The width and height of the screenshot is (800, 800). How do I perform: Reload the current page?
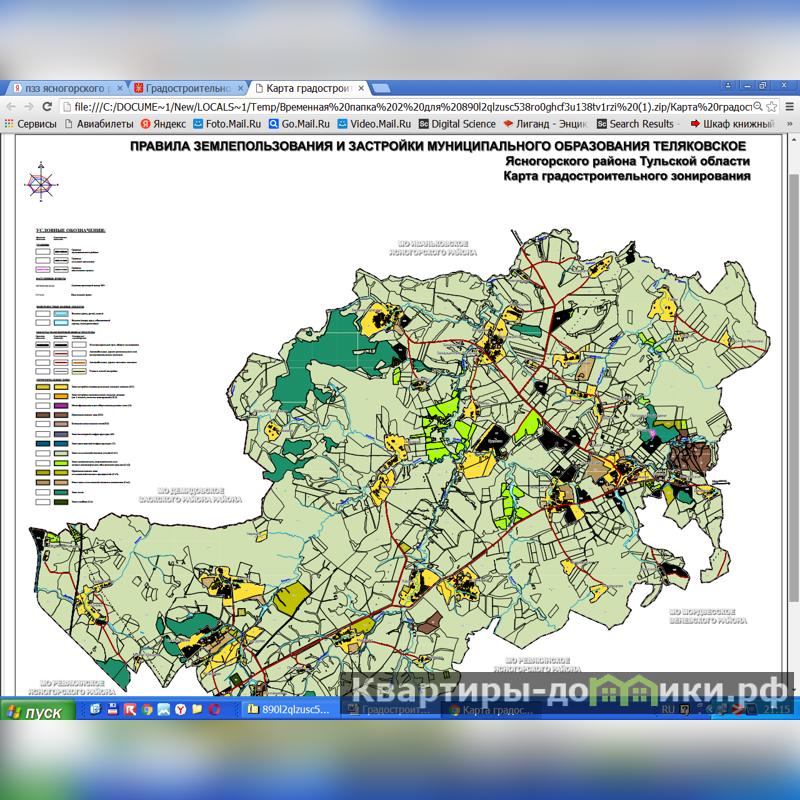pyautogui.click(x=48, y=106)
